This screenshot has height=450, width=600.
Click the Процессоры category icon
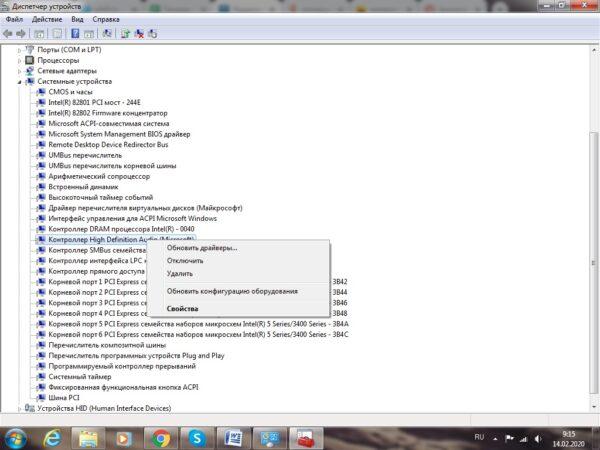(x=29, y=60)
